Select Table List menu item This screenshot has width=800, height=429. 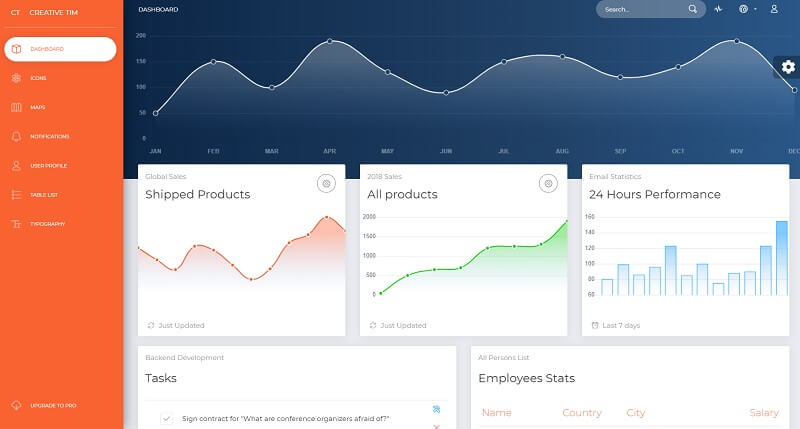(44, 194)
